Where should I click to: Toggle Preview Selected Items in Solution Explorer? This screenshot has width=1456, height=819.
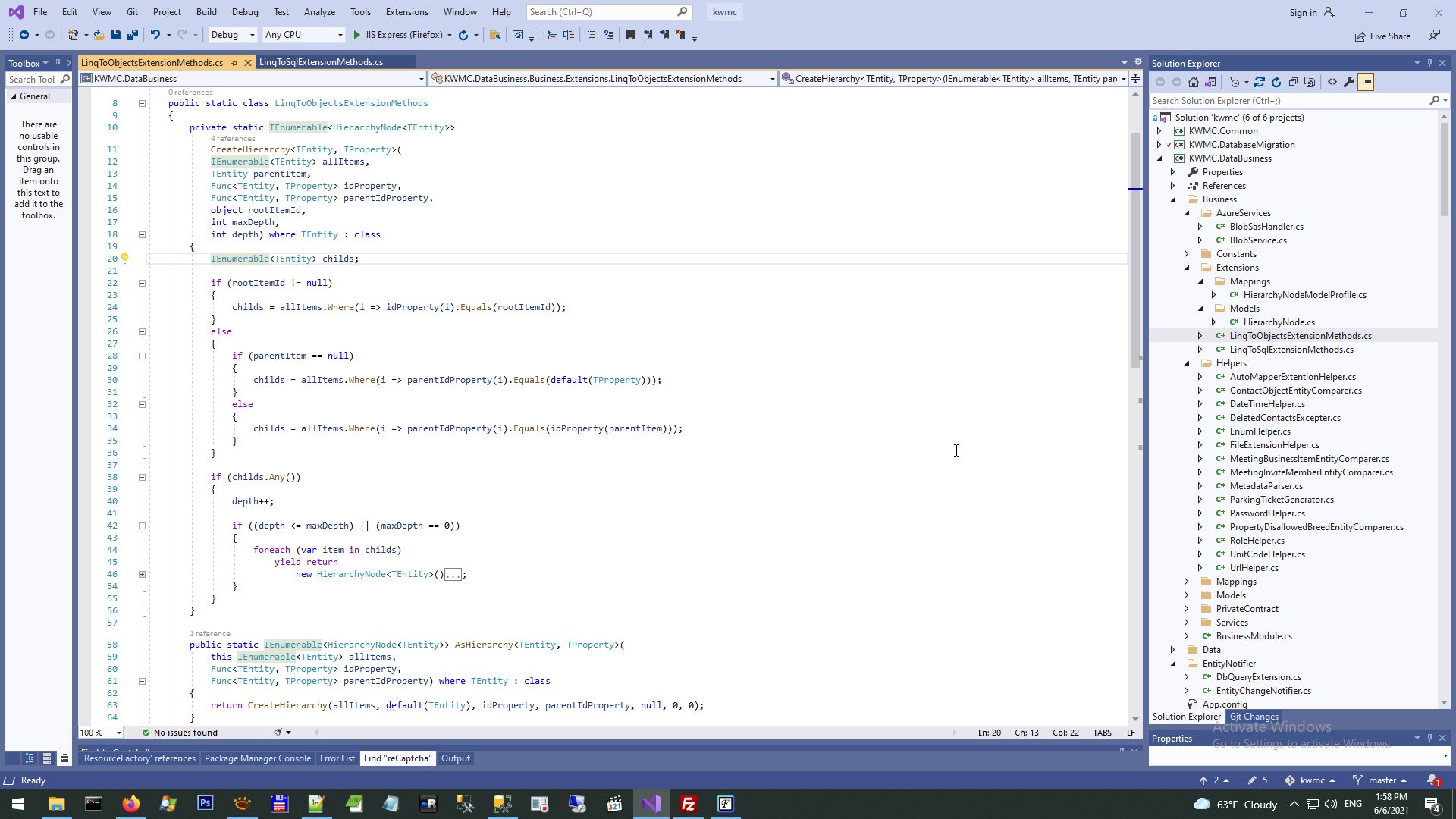click(x=1366, y=82)
